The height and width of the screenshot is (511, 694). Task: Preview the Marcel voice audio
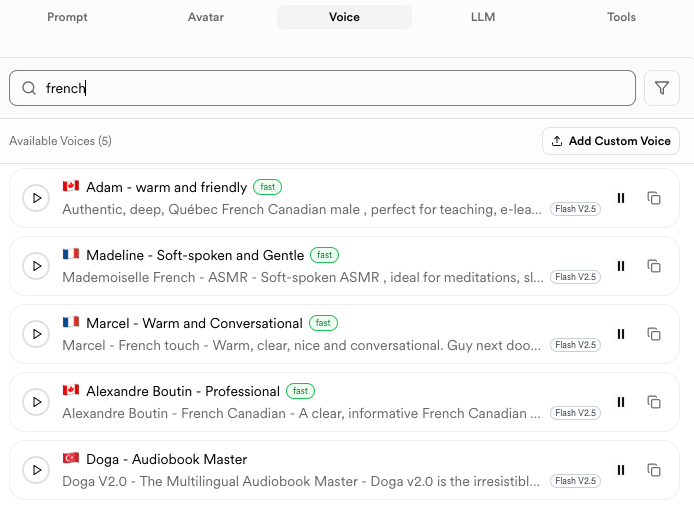36,334
